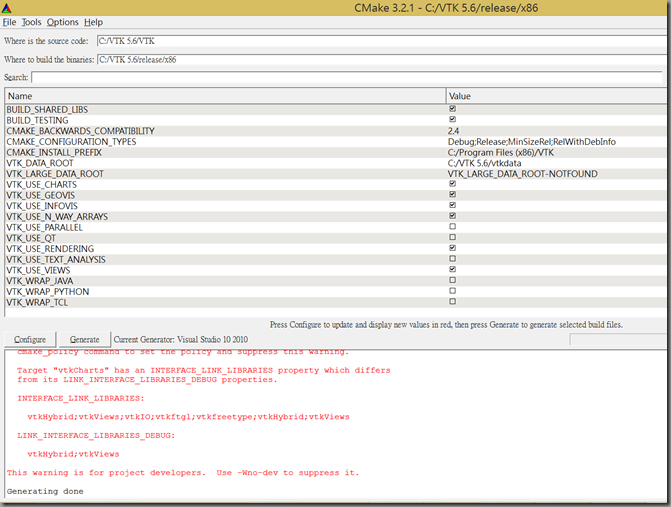Viewport: 671px width, 507px height.
Task: Click Debug;Release;MinSizeRel;RelWithDebInfo value
Action: (x=532, y=142)
